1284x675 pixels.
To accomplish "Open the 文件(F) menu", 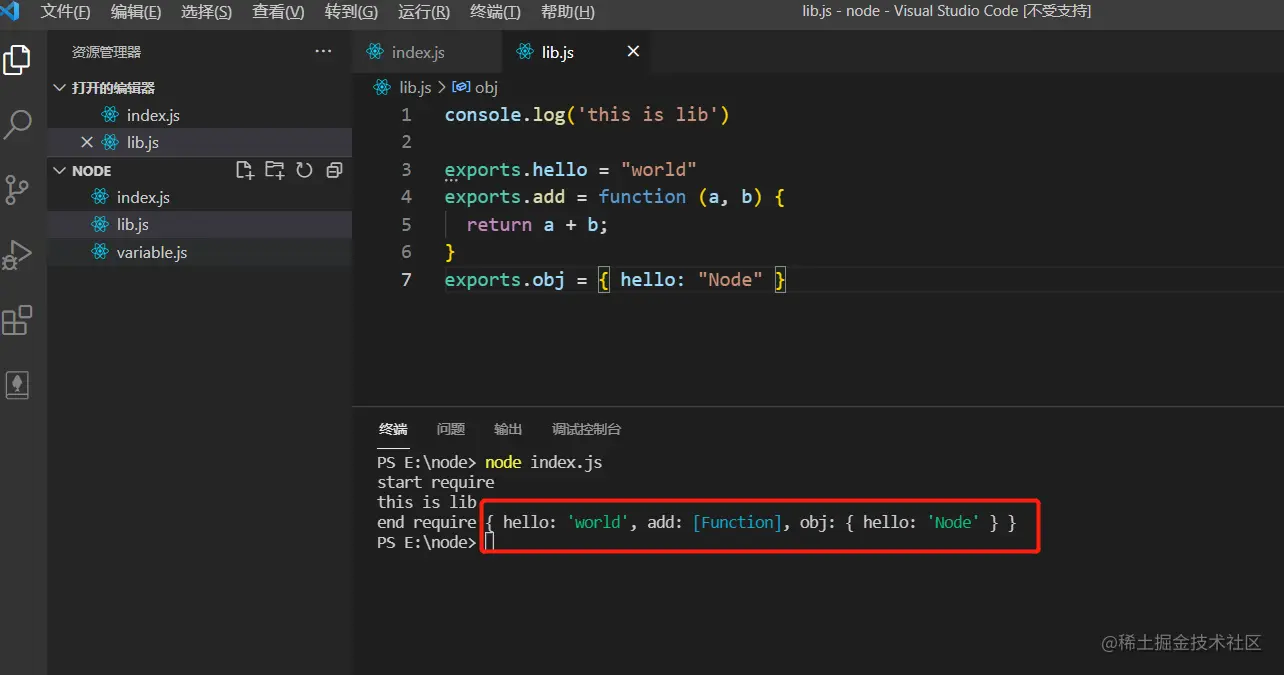I will tap(65, 12).
